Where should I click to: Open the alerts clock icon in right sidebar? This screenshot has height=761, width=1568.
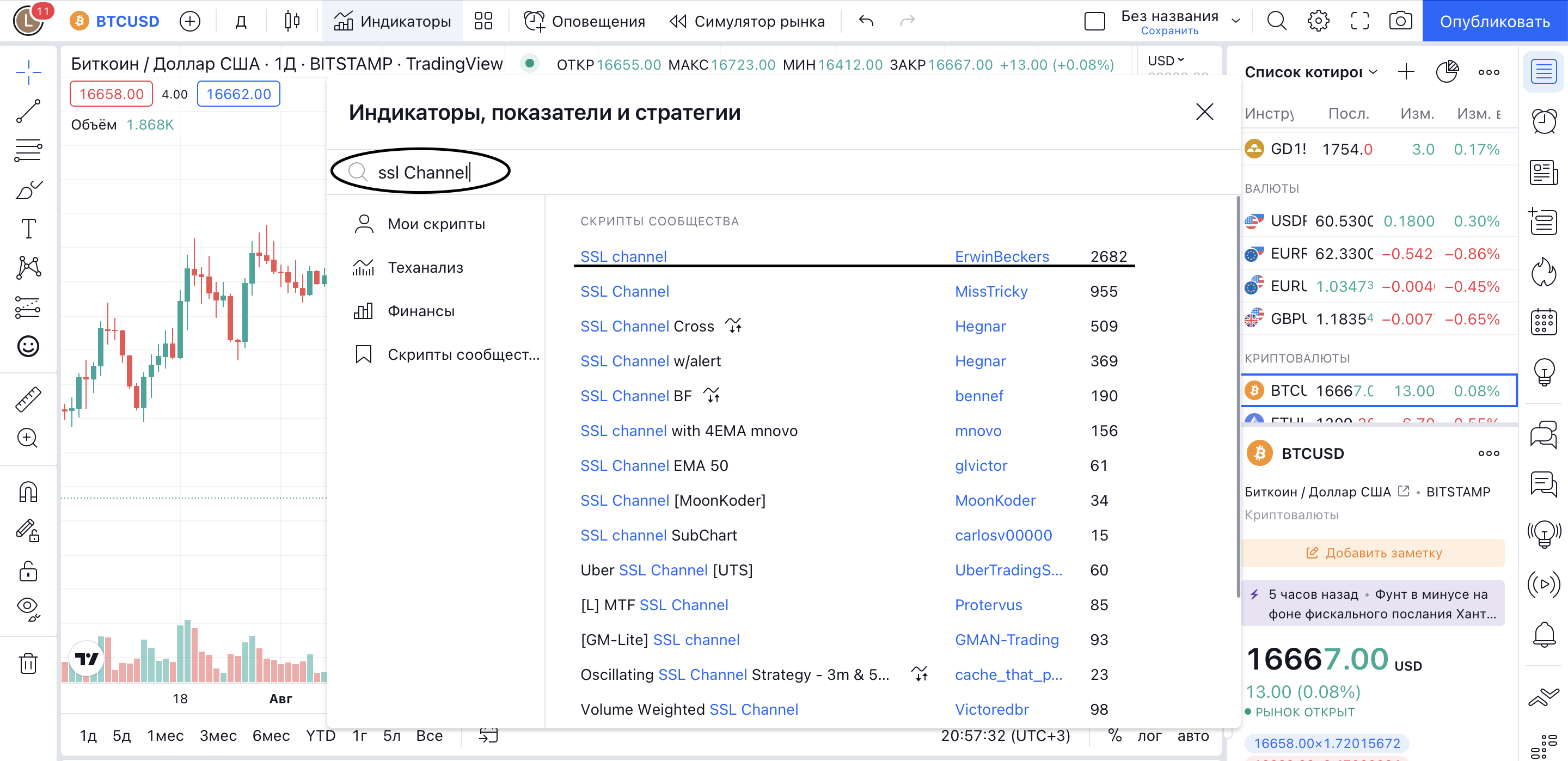(x=1543, y=121)
